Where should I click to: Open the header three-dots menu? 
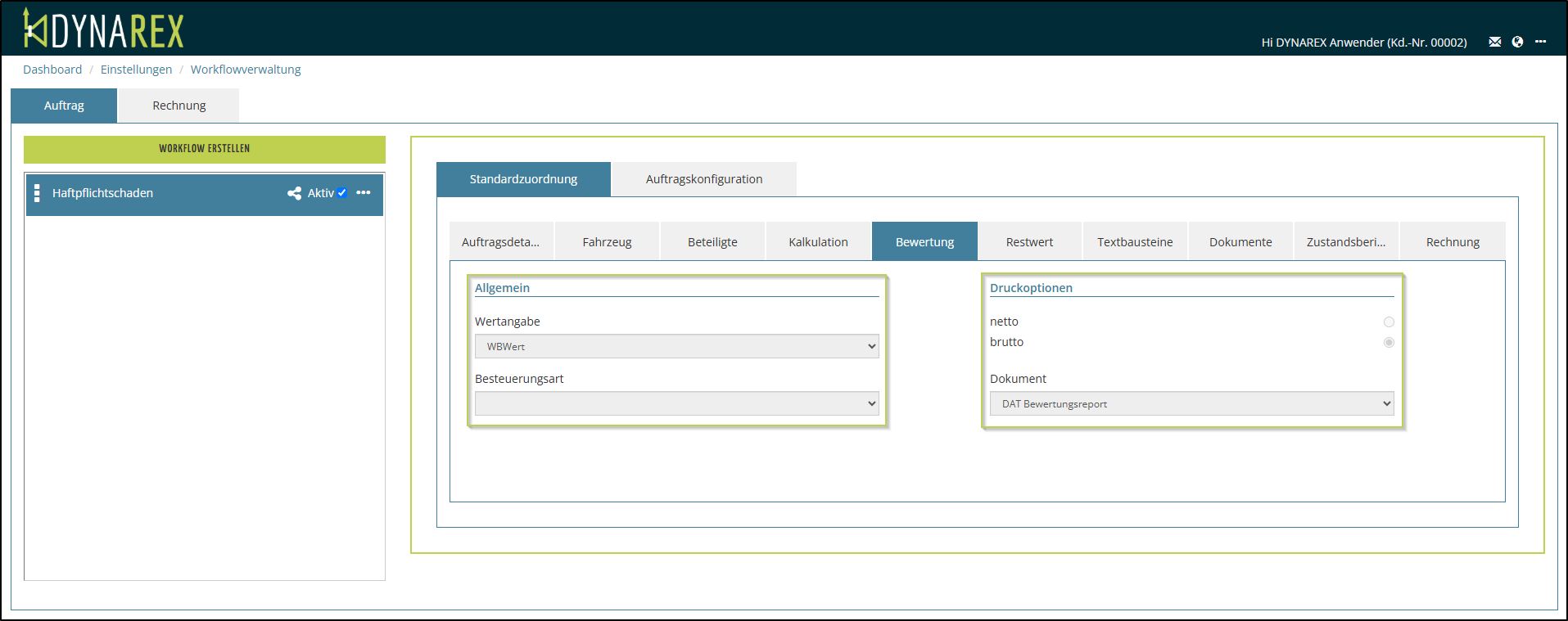click(x=1540, y=42)
